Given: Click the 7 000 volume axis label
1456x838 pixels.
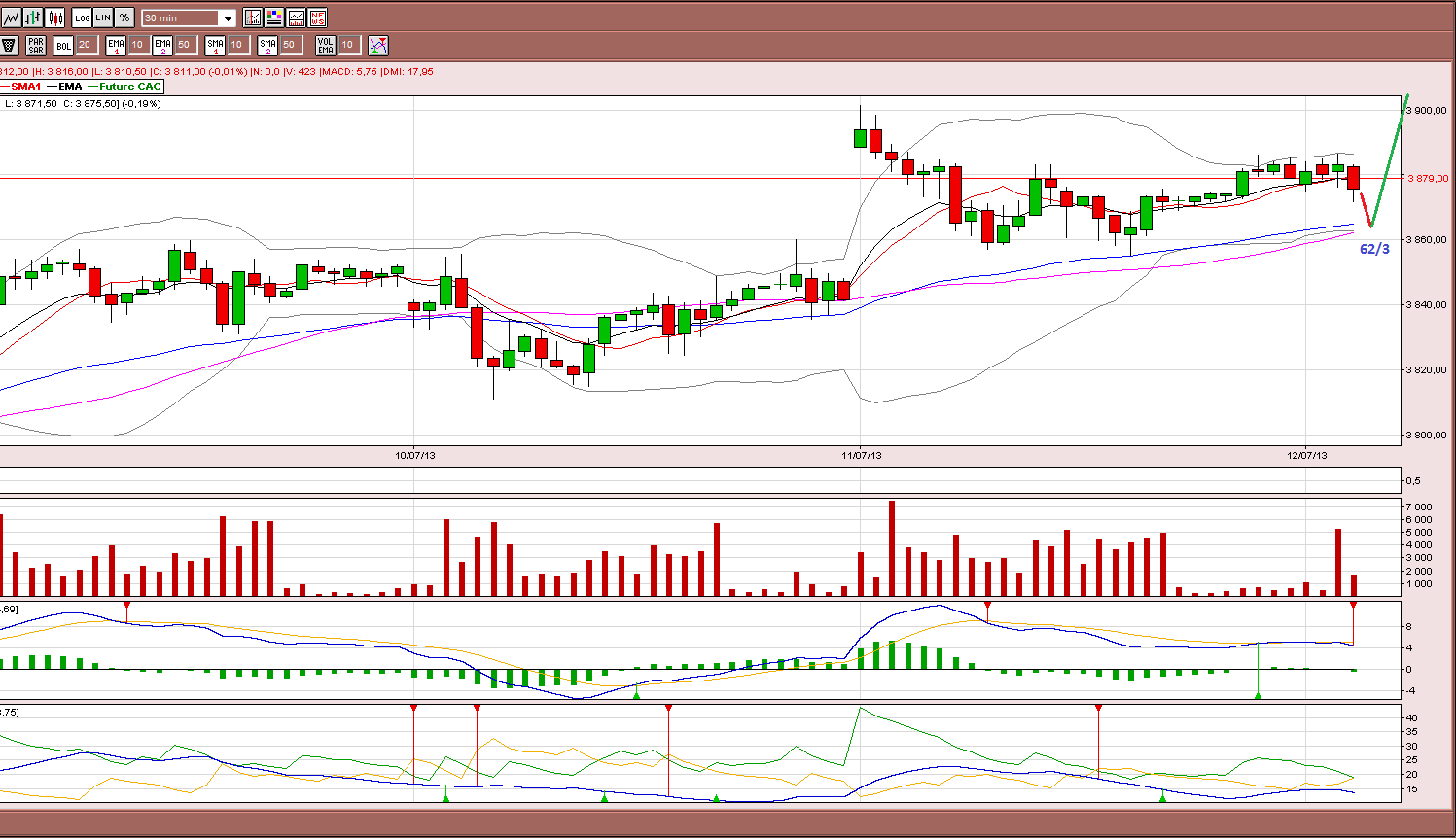Looking at the screenshot, I should tap(1418, 506).
